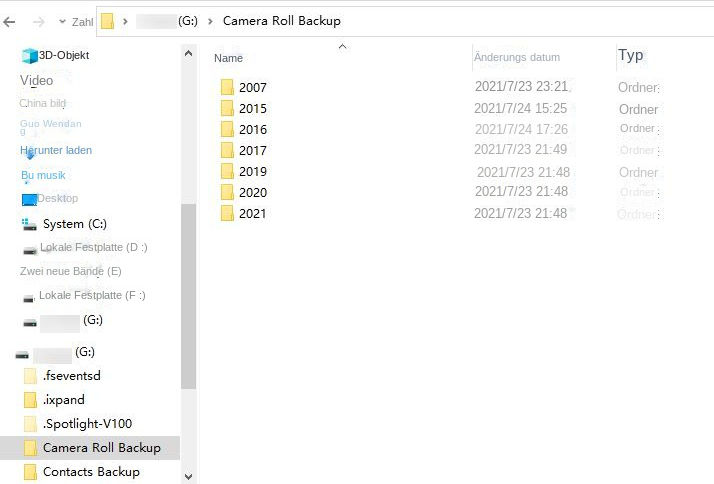Click the folder name 2021
Viewport: 714px width, 484px height.
coord(253,214)
